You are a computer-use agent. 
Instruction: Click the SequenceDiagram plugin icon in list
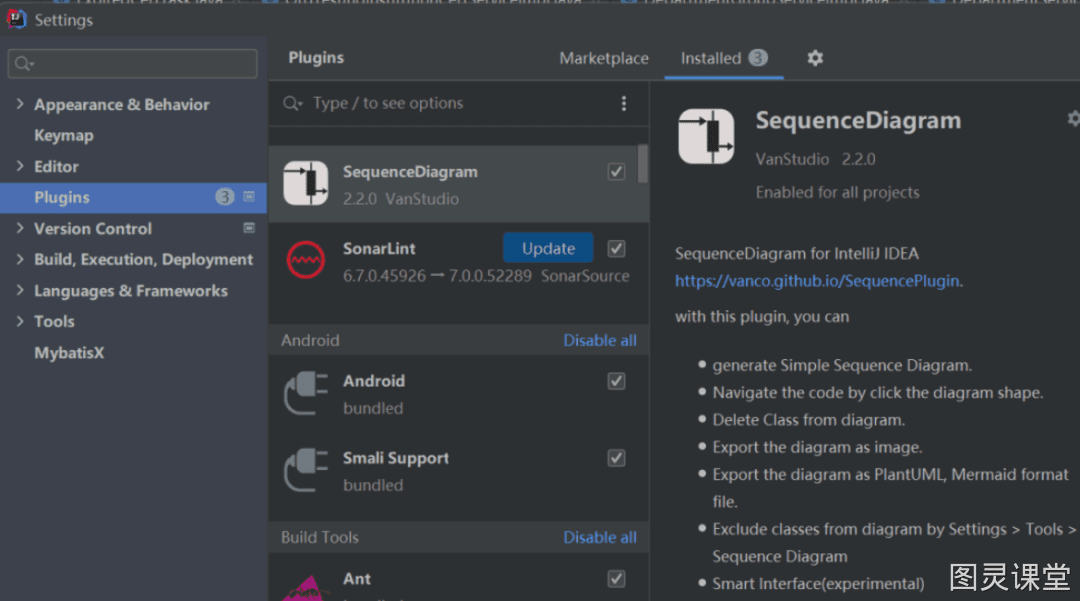(305, 183)
